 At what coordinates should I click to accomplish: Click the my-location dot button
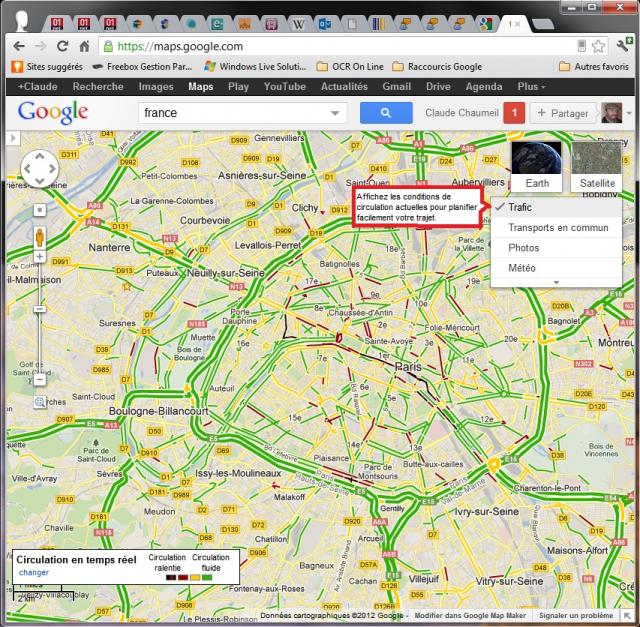pos(40,210)
